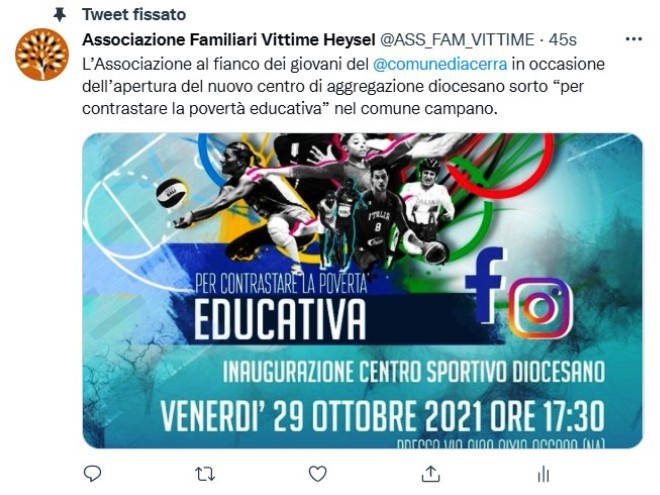Click the tweet text about povertà educativa

pos(343,86)
